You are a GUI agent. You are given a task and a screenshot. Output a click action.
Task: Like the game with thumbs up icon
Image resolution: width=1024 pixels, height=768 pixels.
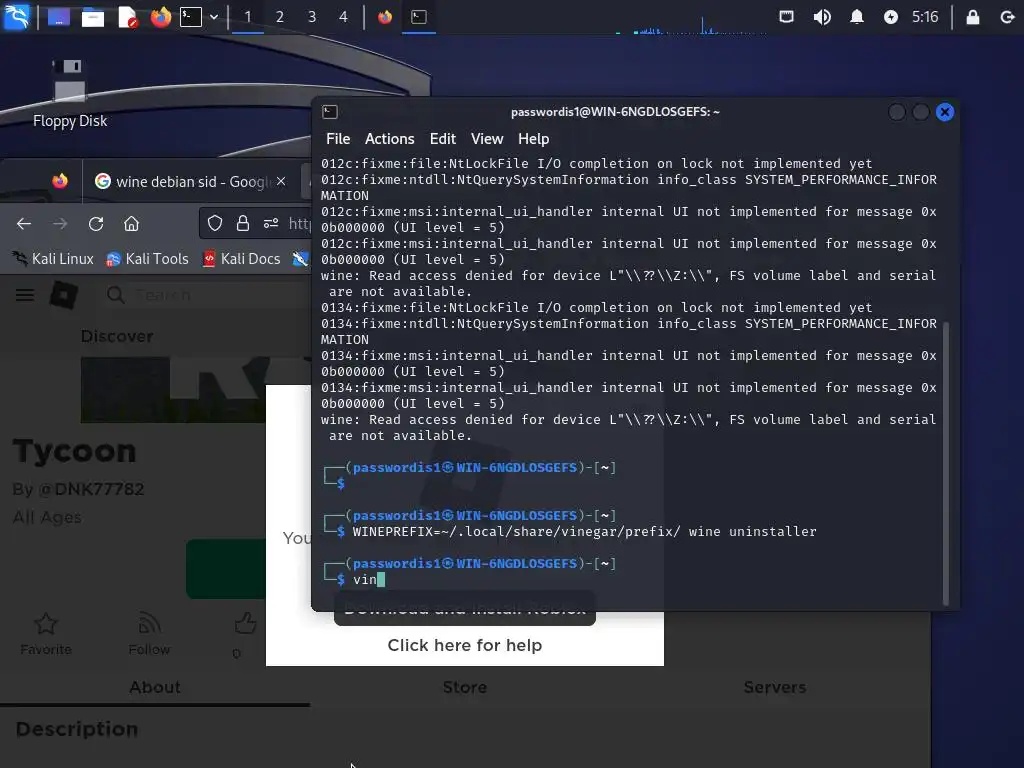pos(244,624)
